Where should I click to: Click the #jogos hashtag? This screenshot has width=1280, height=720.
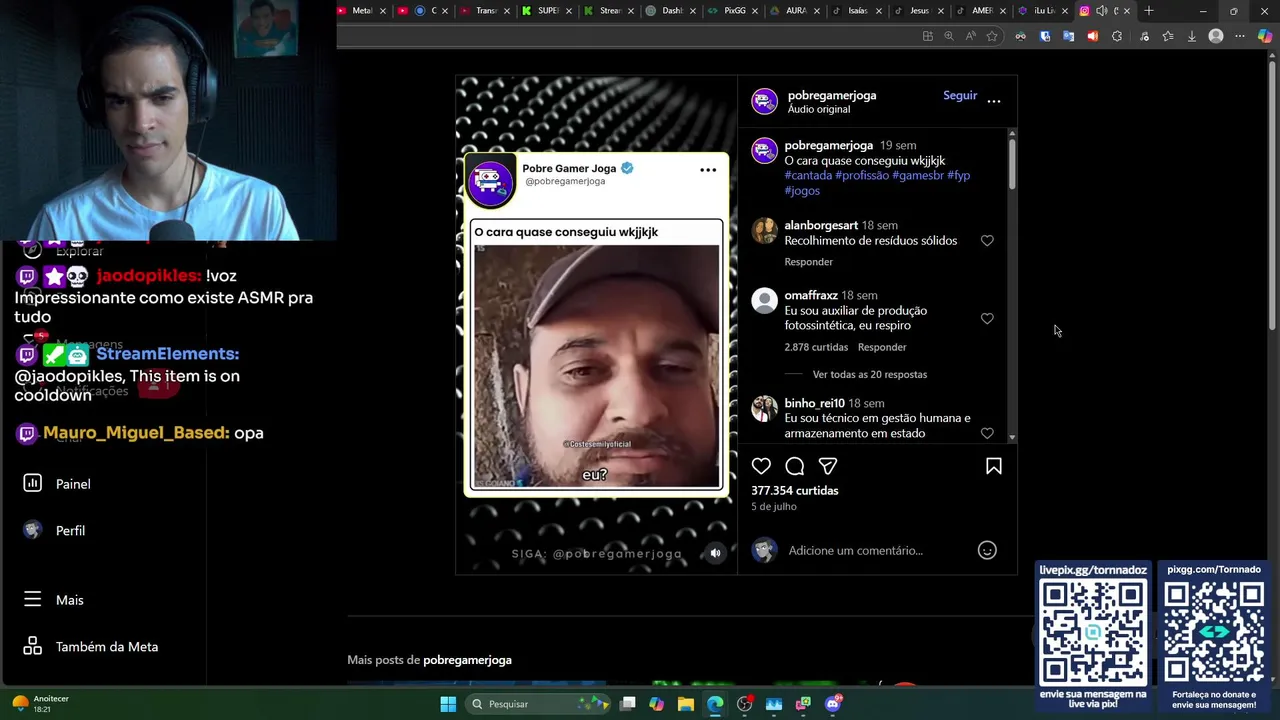tap(802, 190)
